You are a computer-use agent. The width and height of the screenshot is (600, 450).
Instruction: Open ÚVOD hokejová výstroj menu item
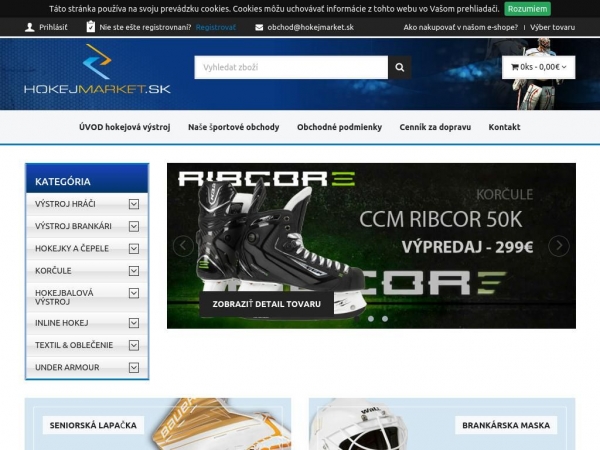[x=124, y=127]
